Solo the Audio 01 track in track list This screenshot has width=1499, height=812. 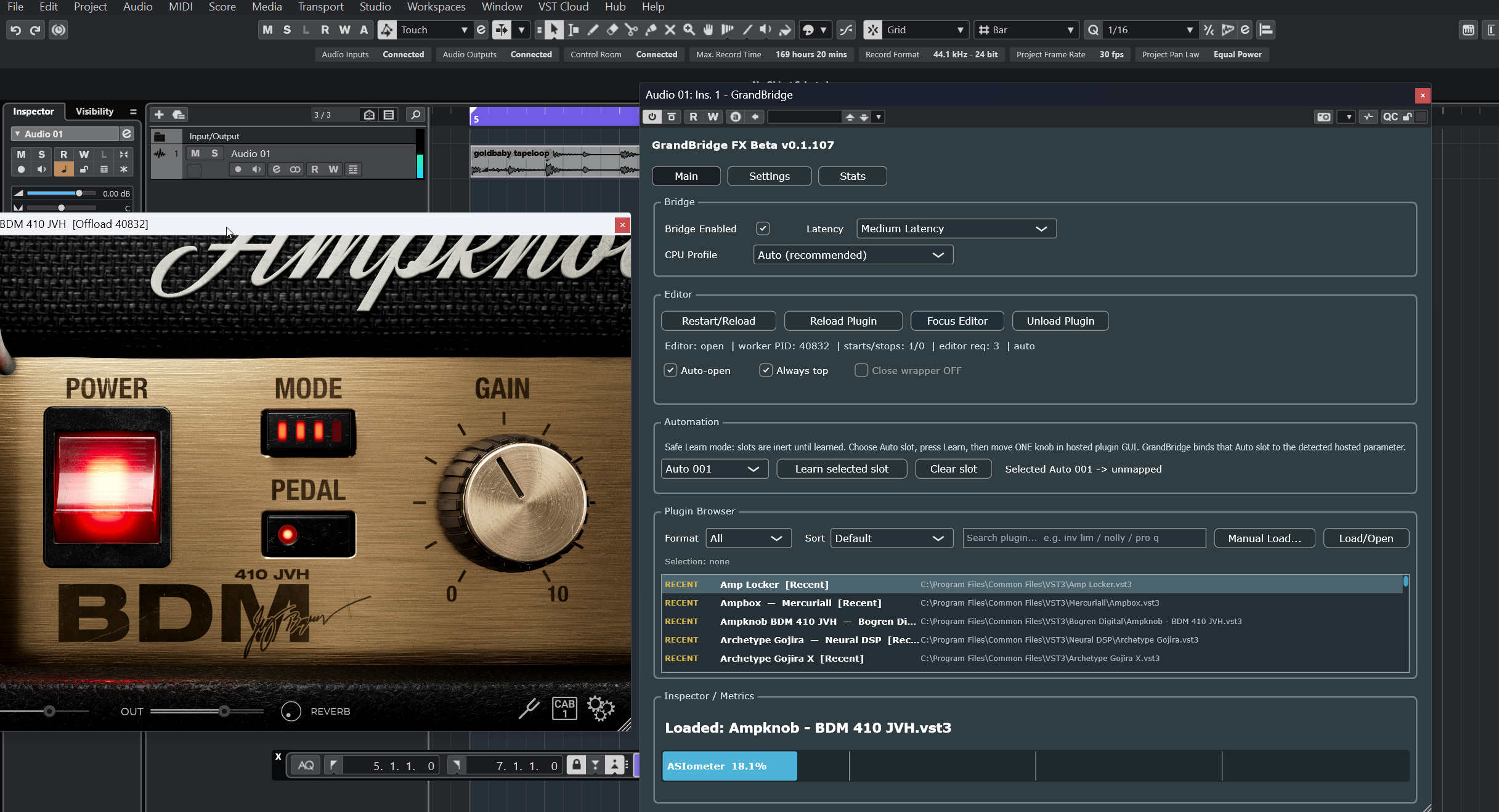pos(214,153)
